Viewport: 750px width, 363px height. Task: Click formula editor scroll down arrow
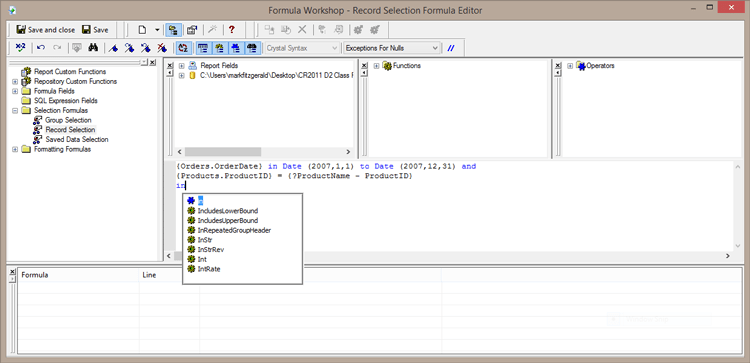(738, 245)
